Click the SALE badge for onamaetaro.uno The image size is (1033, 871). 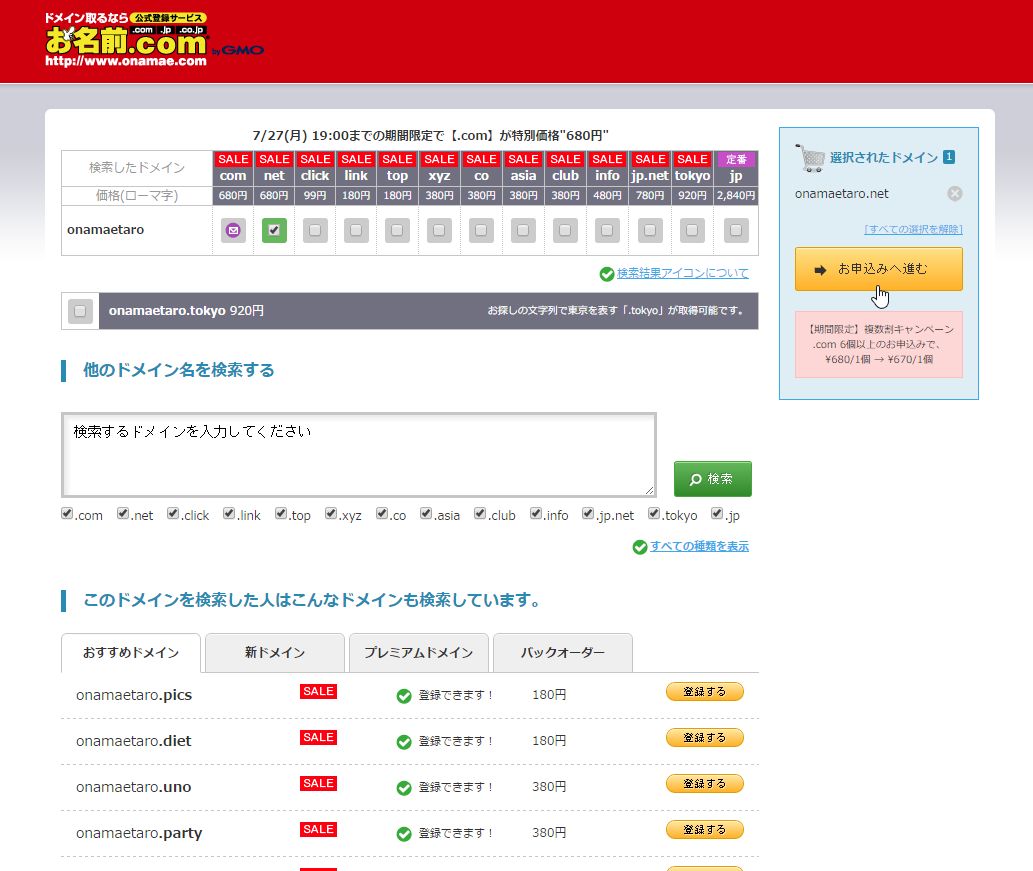(318, 783)
